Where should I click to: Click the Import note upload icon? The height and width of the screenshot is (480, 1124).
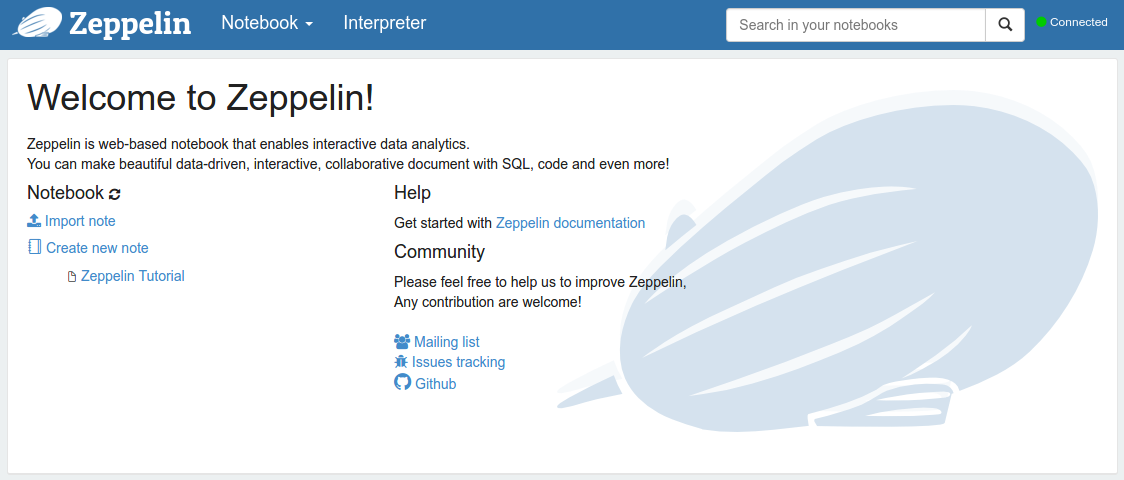[34, 221]
